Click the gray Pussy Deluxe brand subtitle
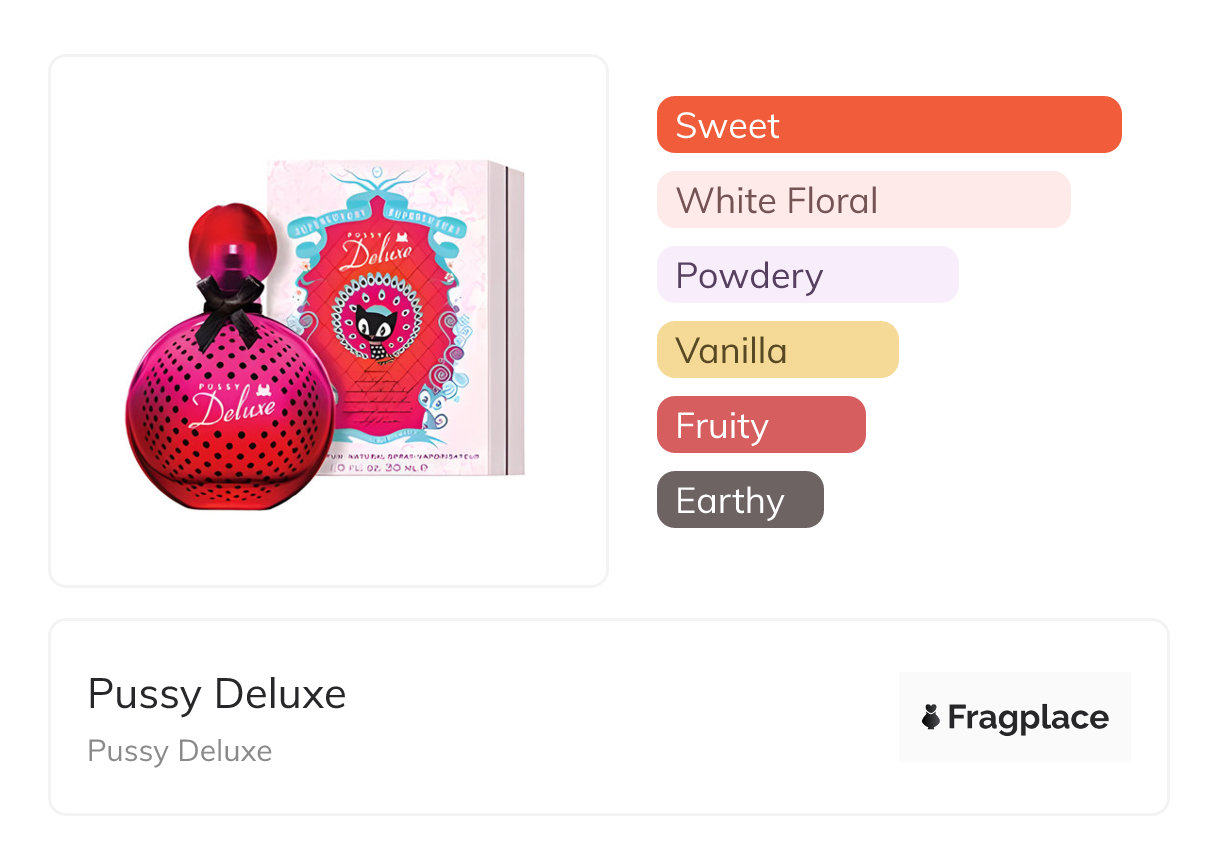This screenshot has height=864, width=1218. point(180,751)
